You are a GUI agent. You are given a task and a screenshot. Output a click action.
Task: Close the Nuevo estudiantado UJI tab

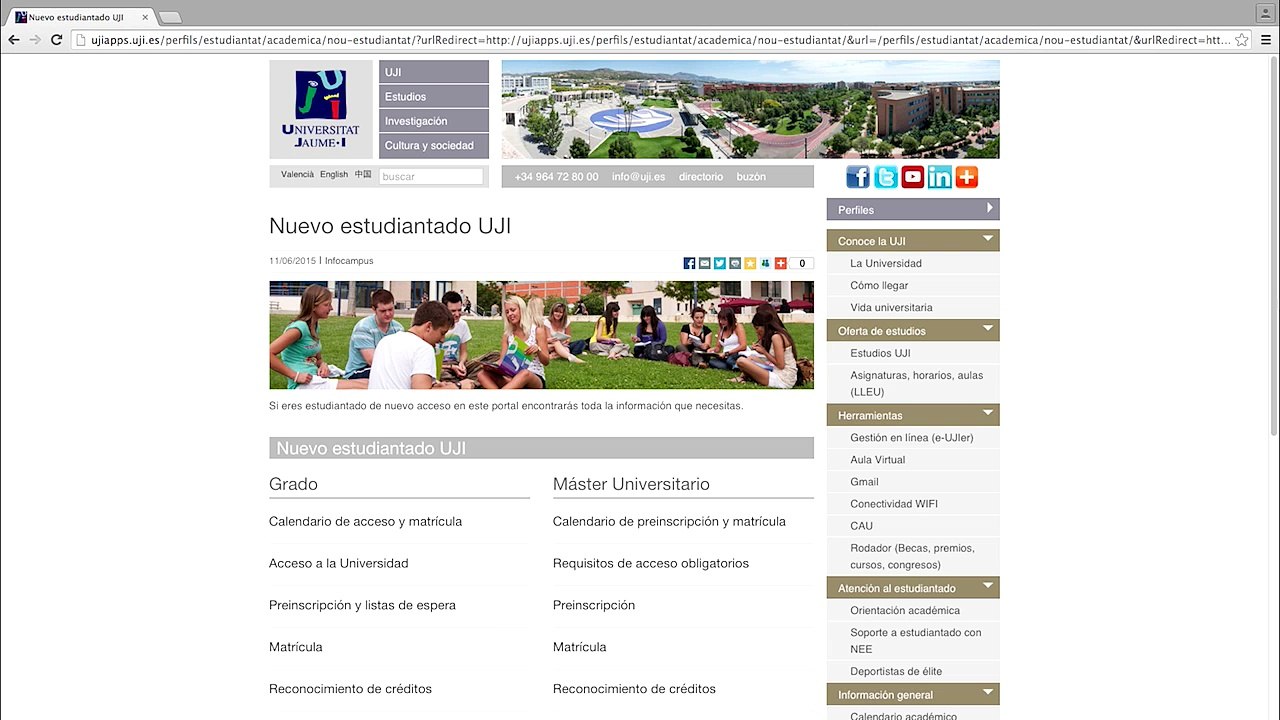click(x=145, y=17)
